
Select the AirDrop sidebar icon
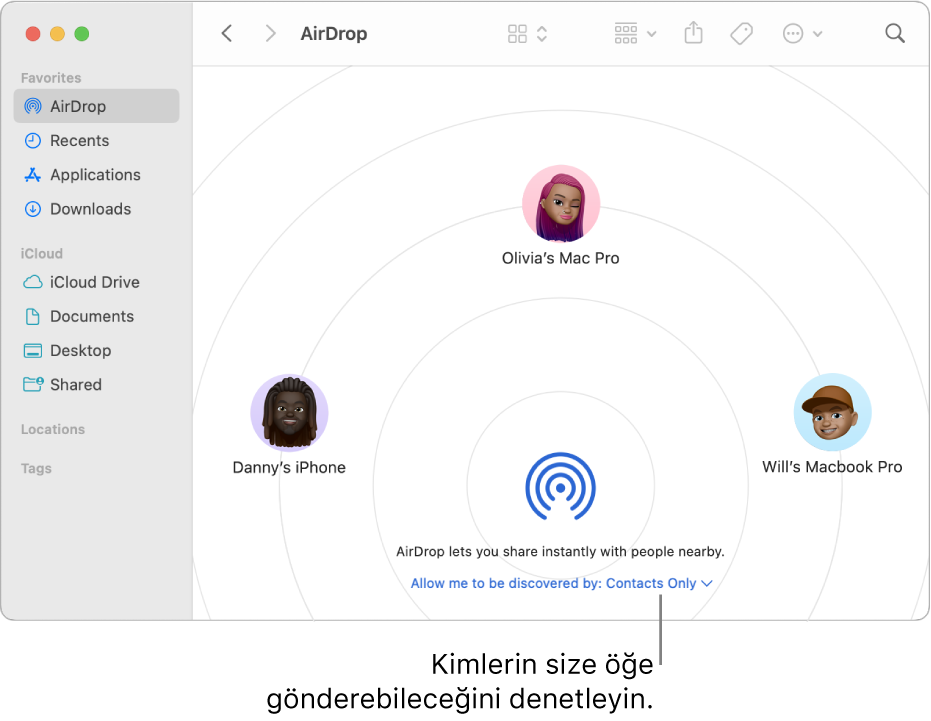click(x=33, y=106)
